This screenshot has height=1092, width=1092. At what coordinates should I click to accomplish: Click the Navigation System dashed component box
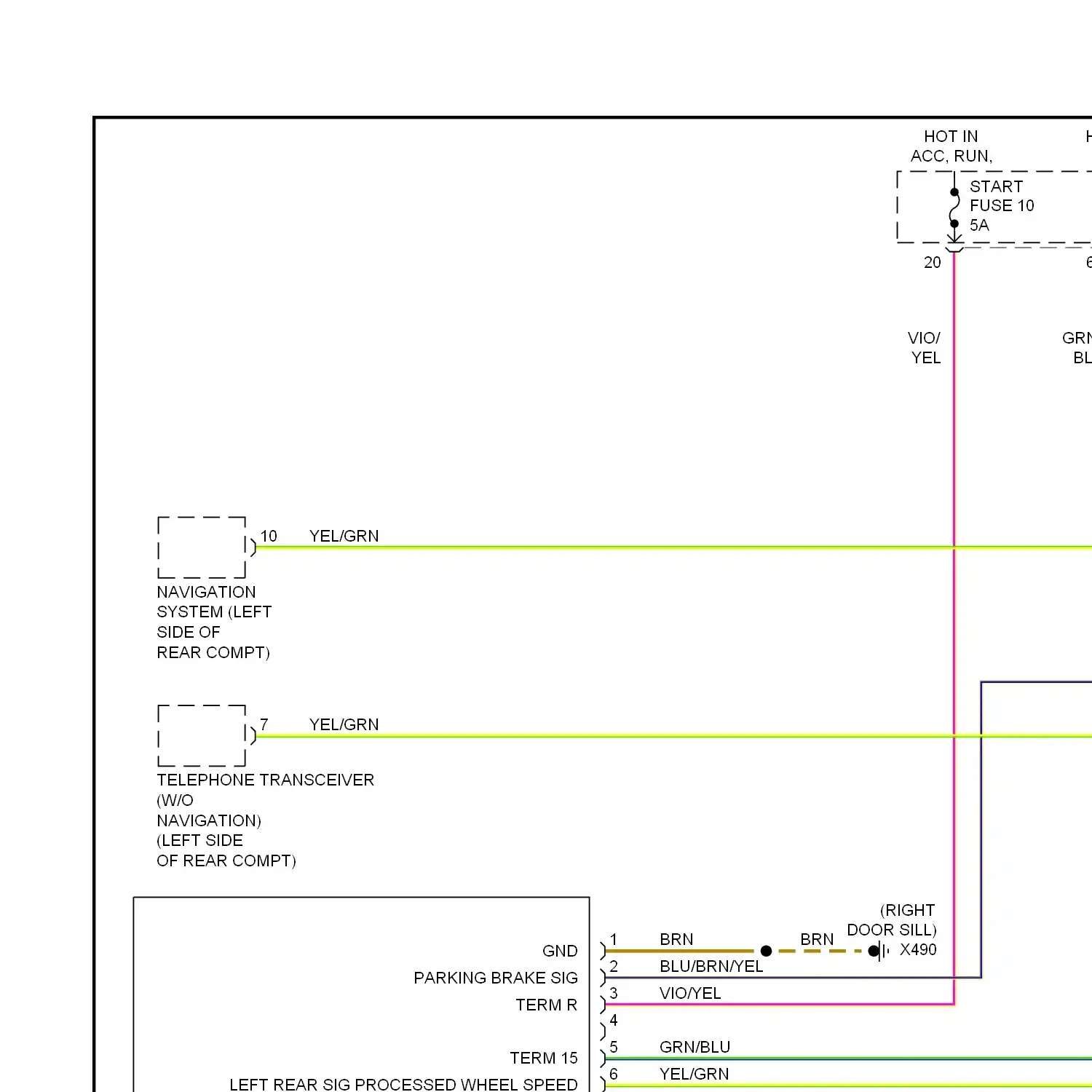tap(202, 547)
